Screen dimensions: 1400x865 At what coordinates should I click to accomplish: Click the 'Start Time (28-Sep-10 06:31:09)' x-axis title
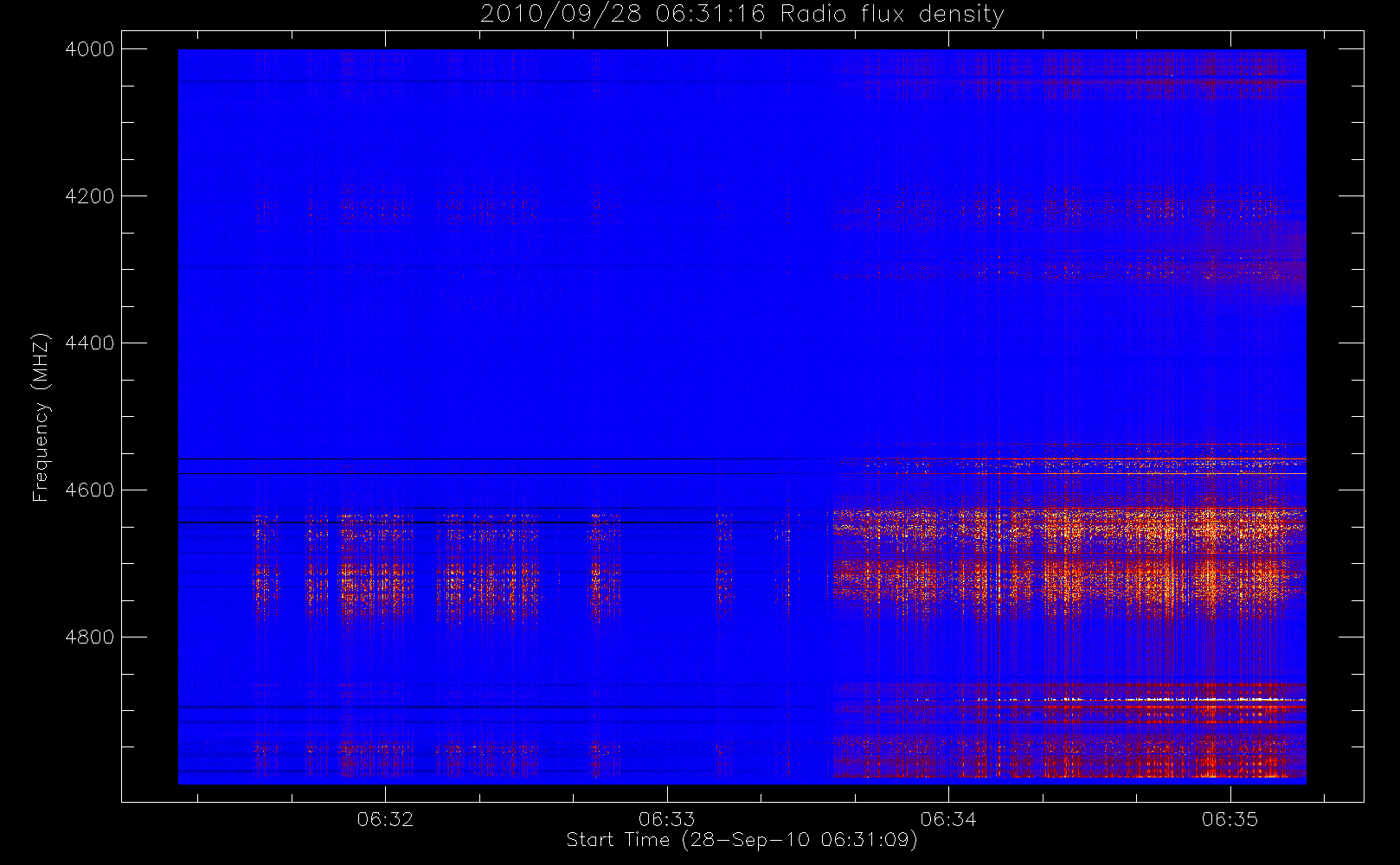tap(742, 840)
